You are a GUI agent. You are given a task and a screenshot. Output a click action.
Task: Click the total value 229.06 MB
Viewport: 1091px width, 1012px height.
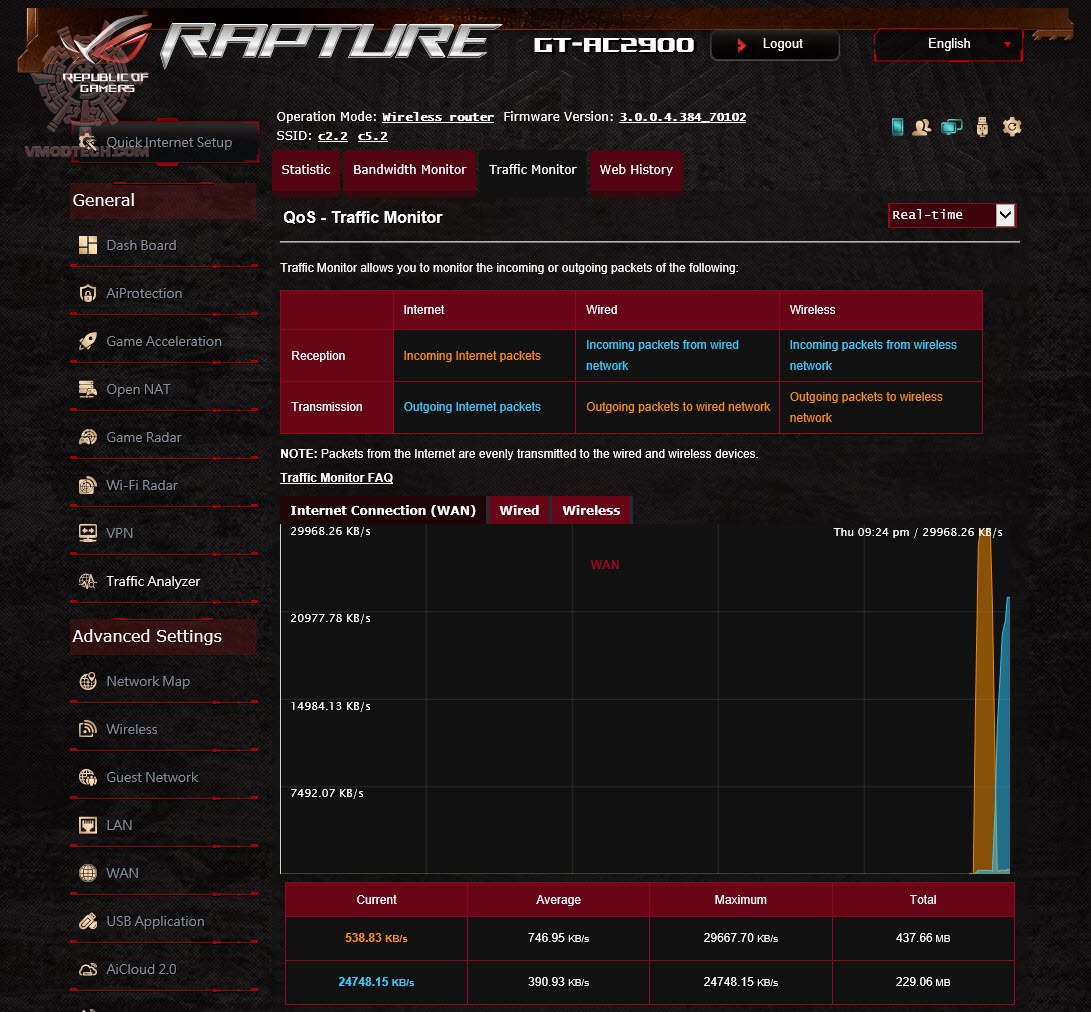(923, 982)
